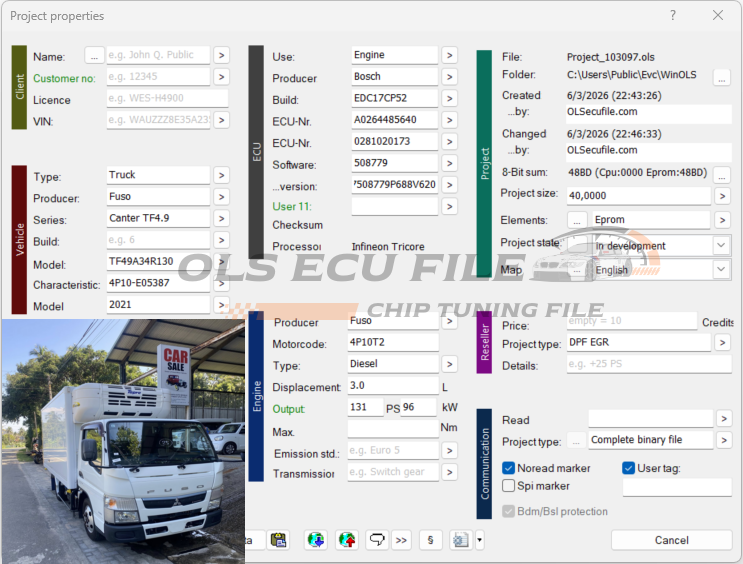Click arrow next to engine Type Diesel
743x564 pixels.
coord(449,364)
